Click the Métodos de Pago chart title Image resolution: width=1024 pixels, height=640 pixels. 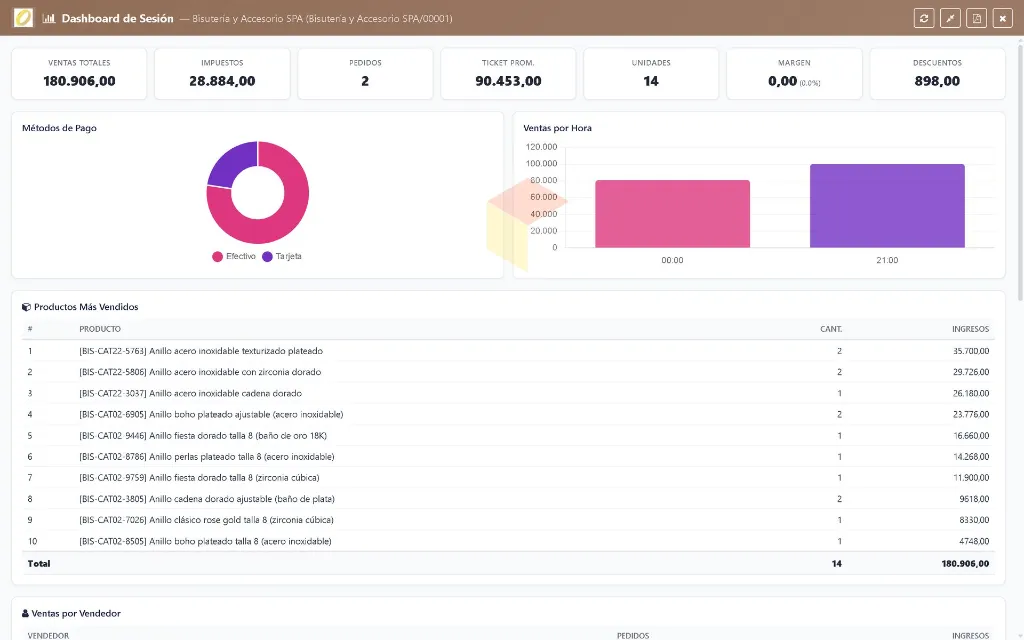pyautogui.click(x=59, y=128)
